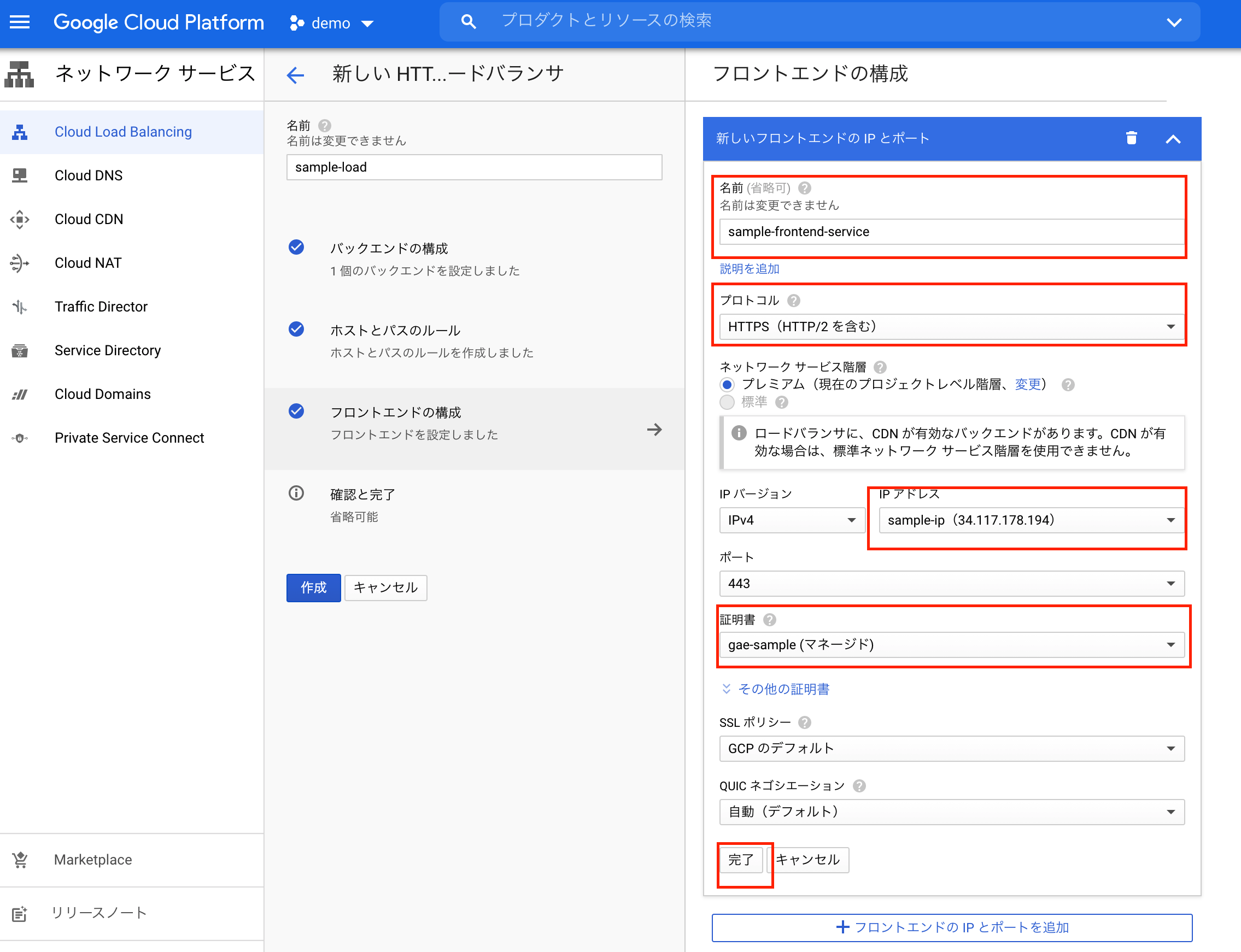
Task: Click the blue 作成 button
Action: tap(313, 587)
